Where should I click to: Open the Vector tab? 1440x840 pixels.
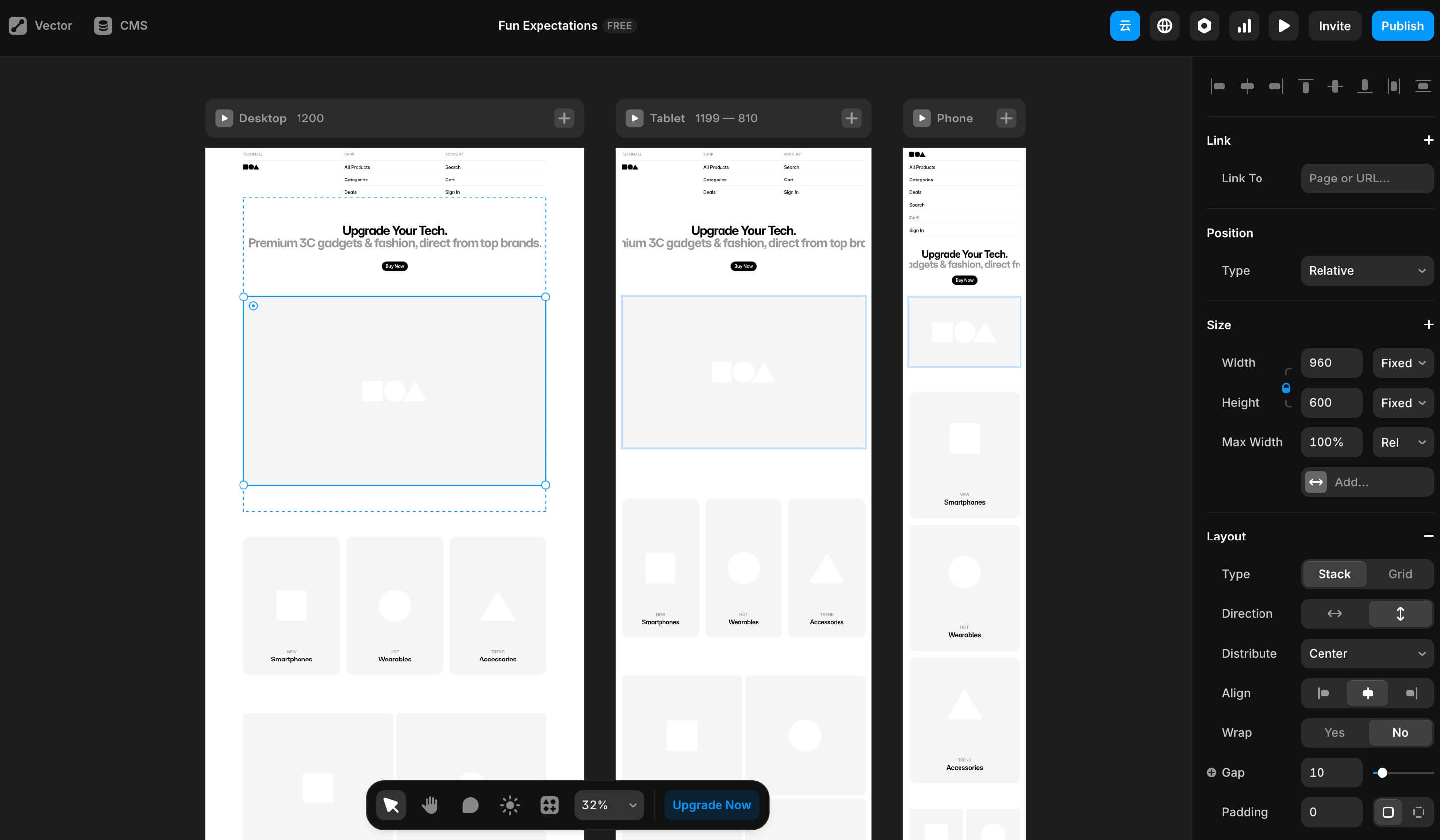41,26
